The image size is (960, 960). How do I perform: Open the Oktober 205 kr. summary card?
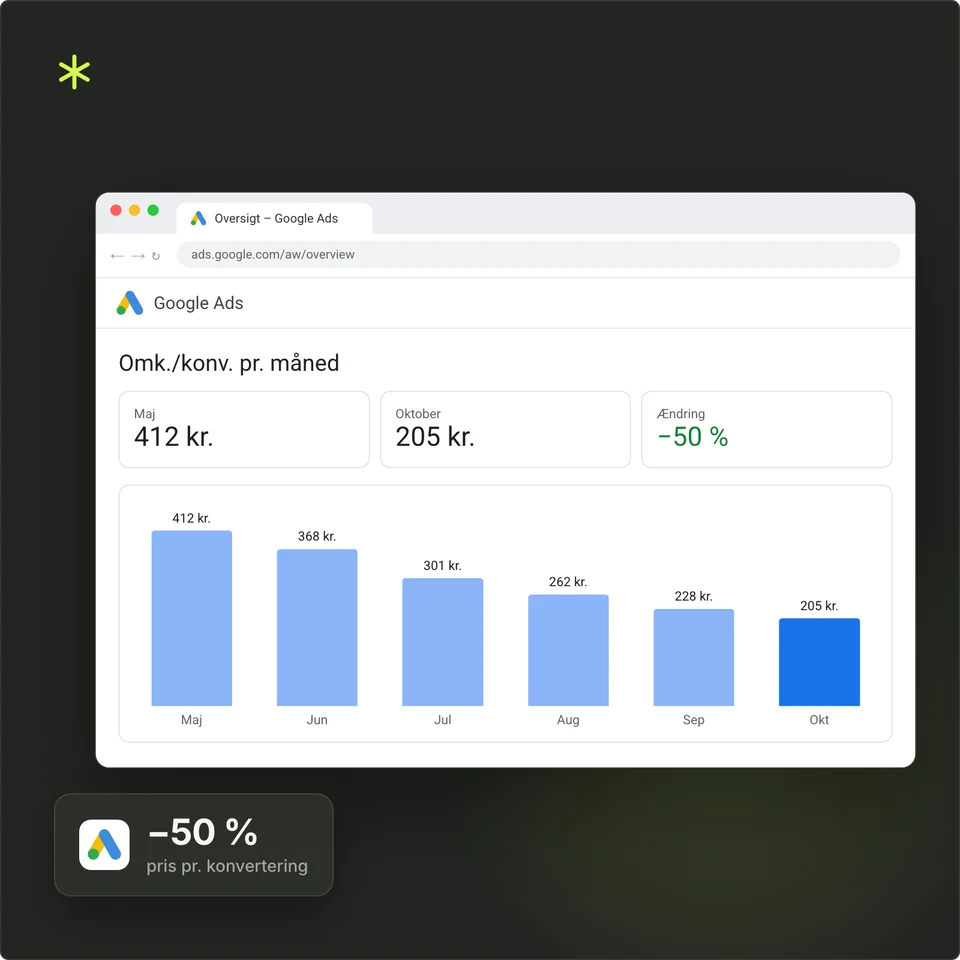click(505, 429)
